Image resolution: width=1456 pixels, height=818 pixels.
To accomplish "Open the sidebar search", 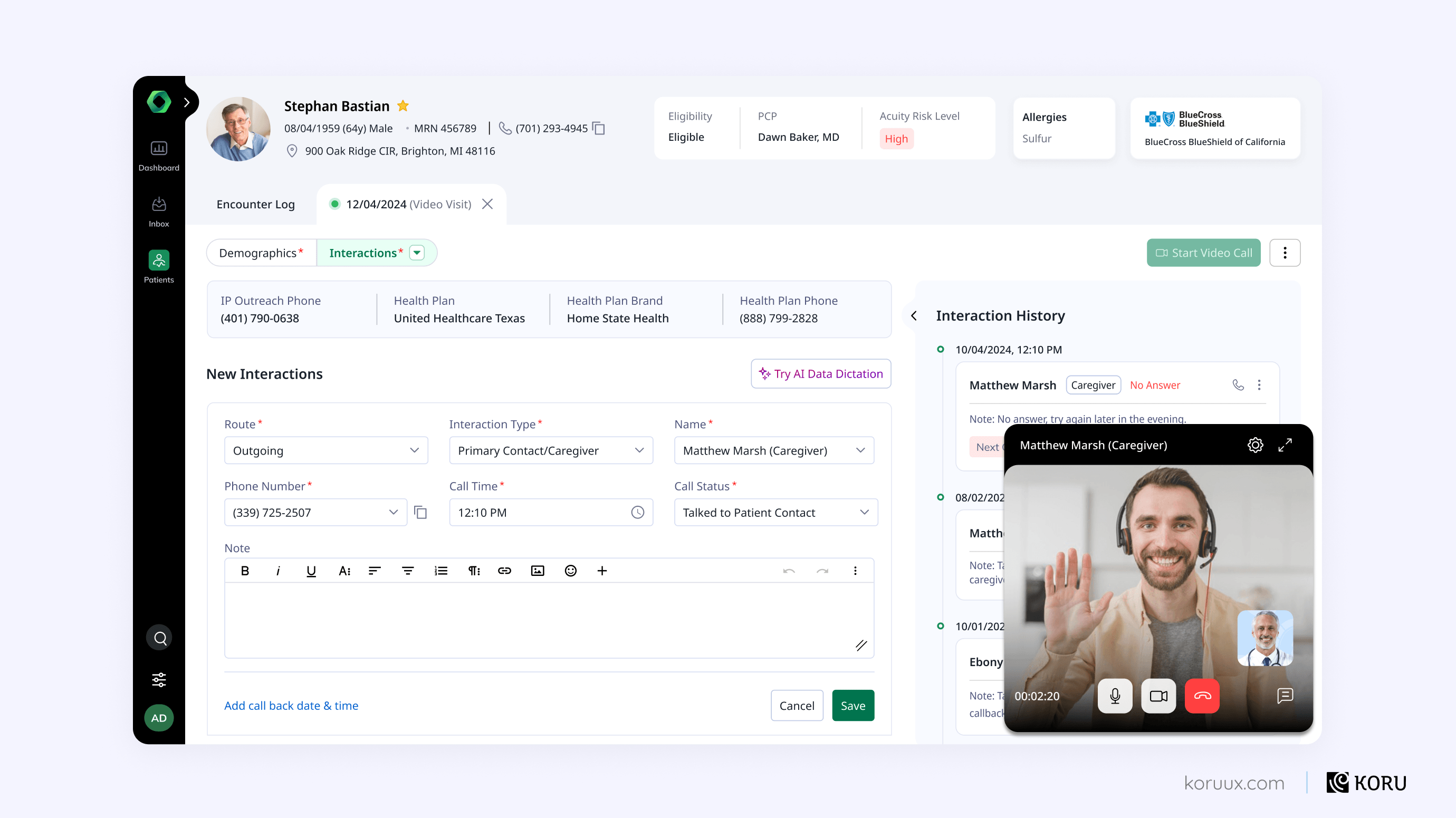I will 159,637.
